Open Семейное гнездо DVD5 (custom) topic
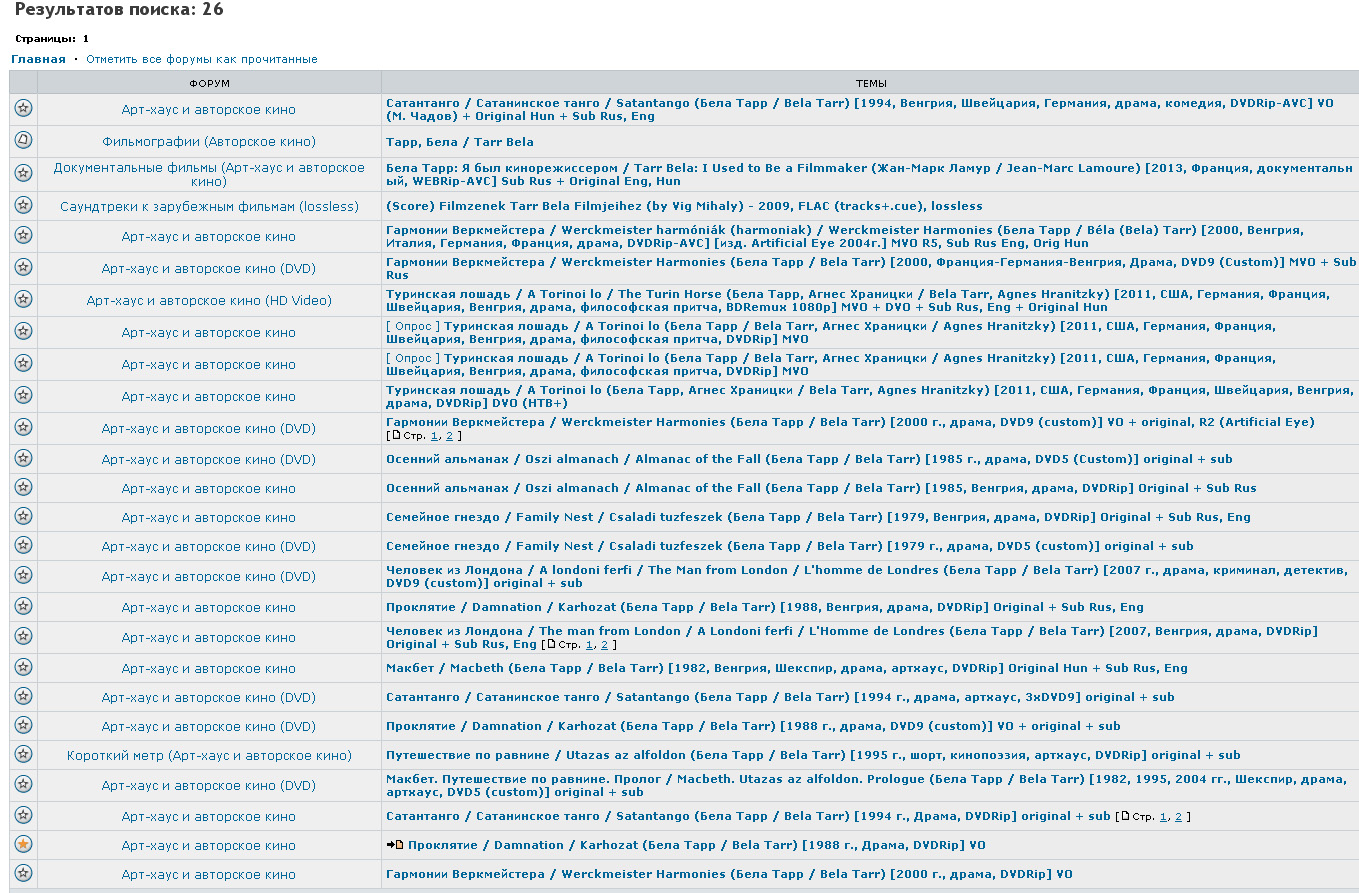 (790, 546)
